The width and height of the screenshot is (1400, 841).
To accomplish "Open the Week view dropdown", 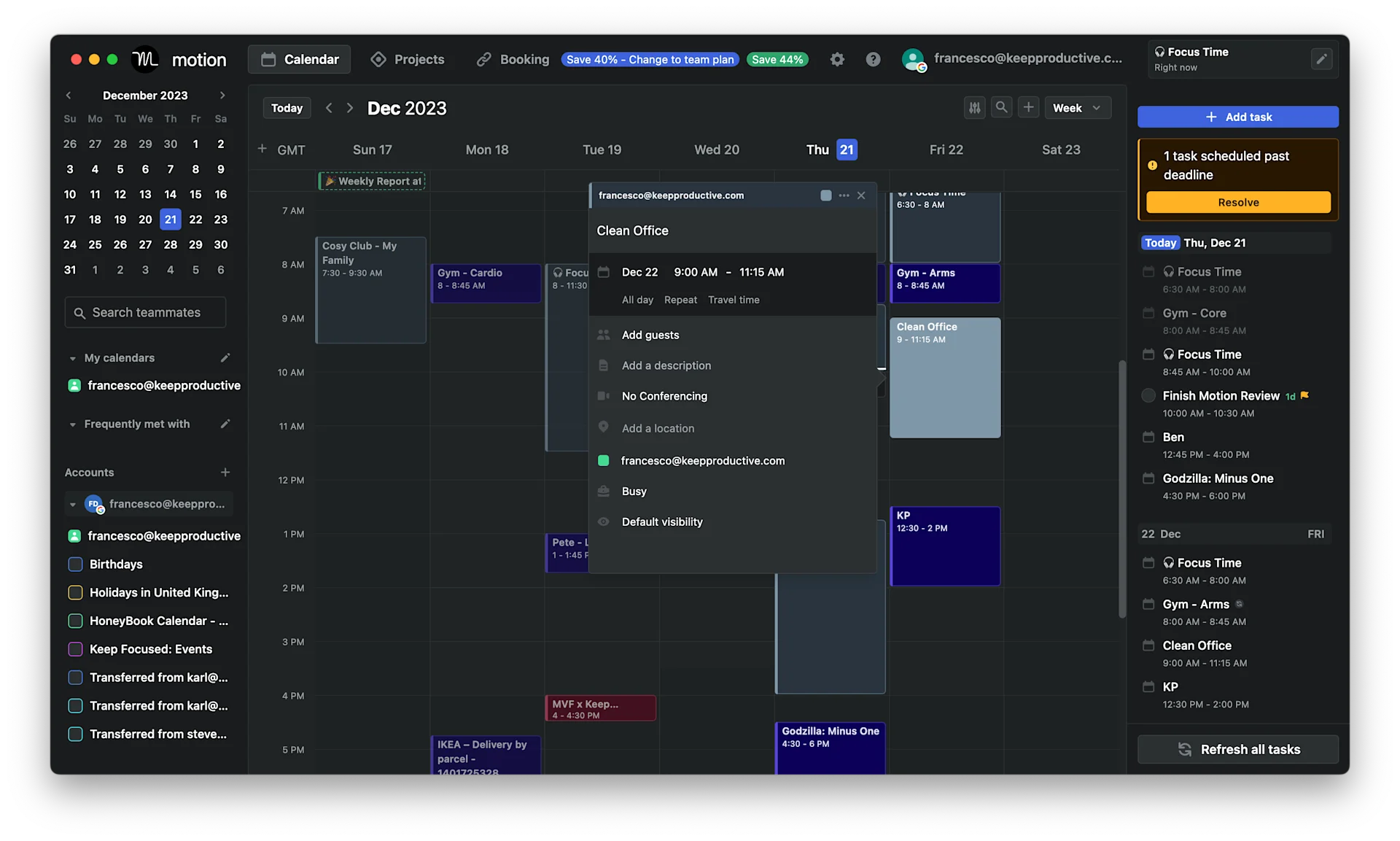I will [x=1078, y=107].
